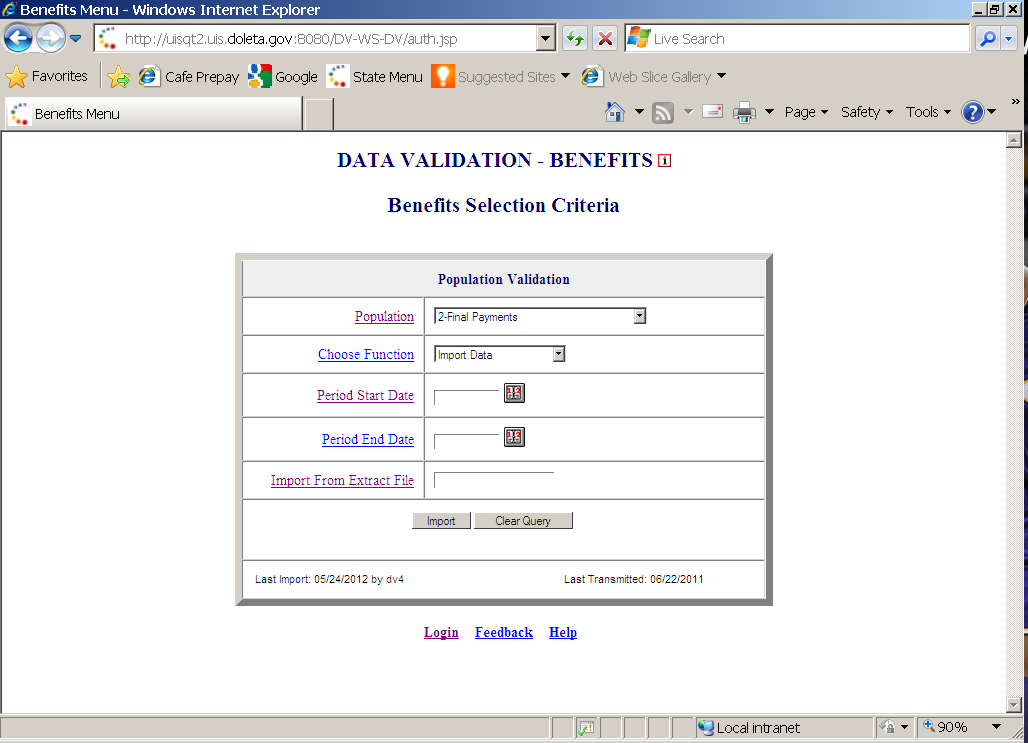Open the Page menu
The height and width of the screenshot is (743, 1028).
coord(806,112)
